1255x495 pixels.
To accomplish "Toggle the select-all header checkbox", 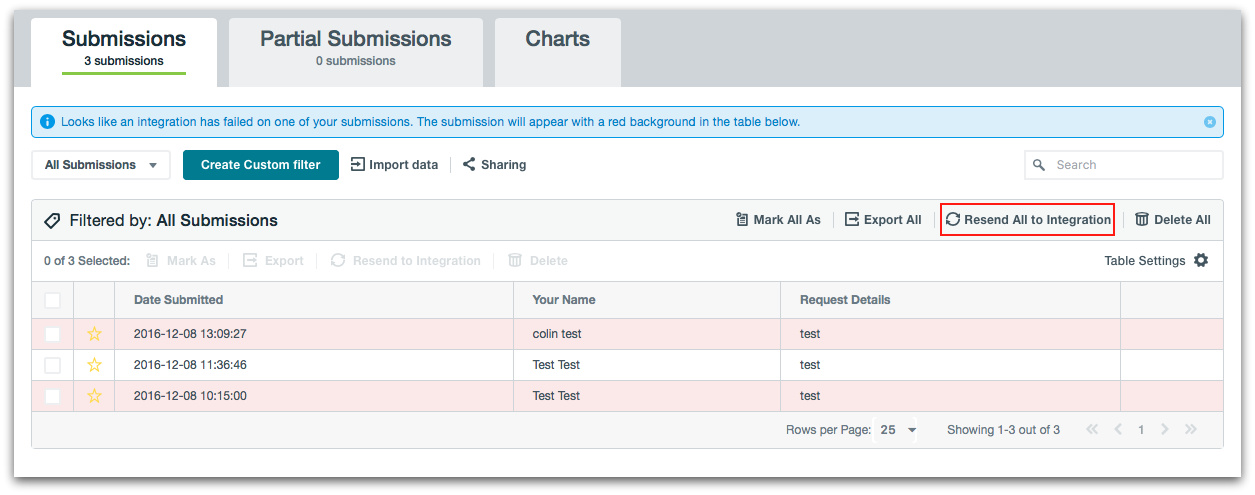I will coord(53,300).
